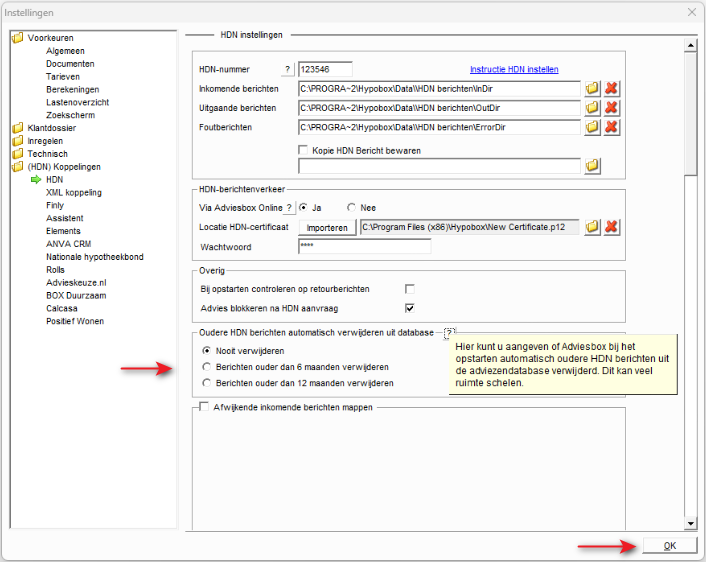Screen dimensions: 706x562
Task: Close the Instellingen dialog
Action: pos(692,12)
